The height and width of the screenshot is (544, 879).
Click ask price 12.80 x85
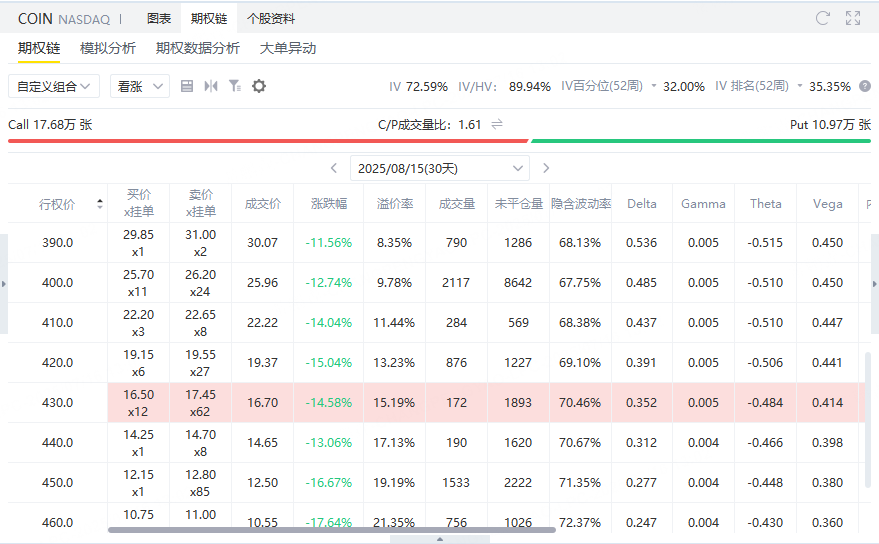coord(201,482)
